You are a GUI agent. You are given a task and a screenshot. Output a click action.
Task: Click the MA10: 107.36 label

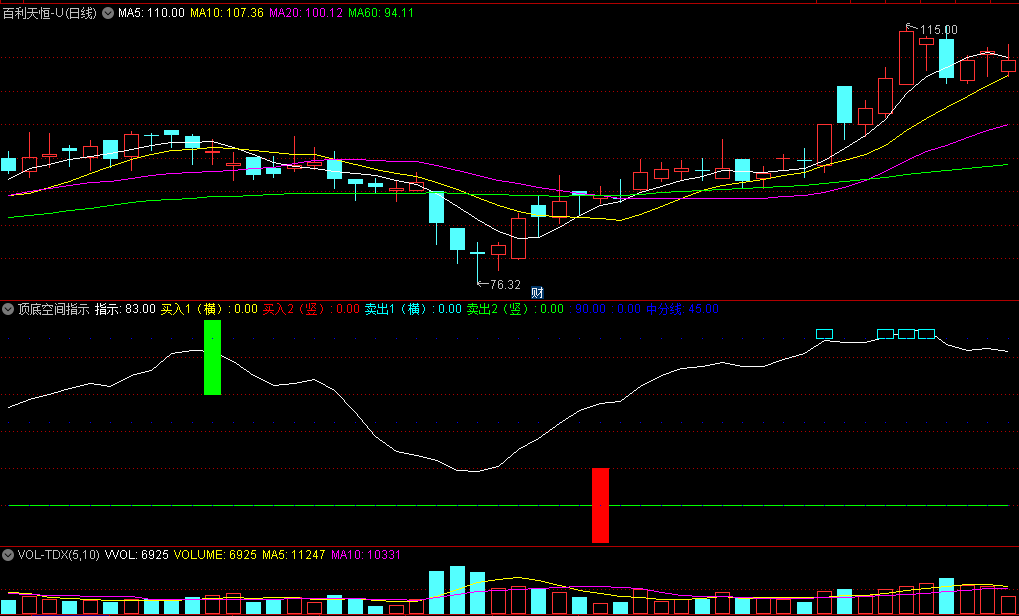coord(227,12)
